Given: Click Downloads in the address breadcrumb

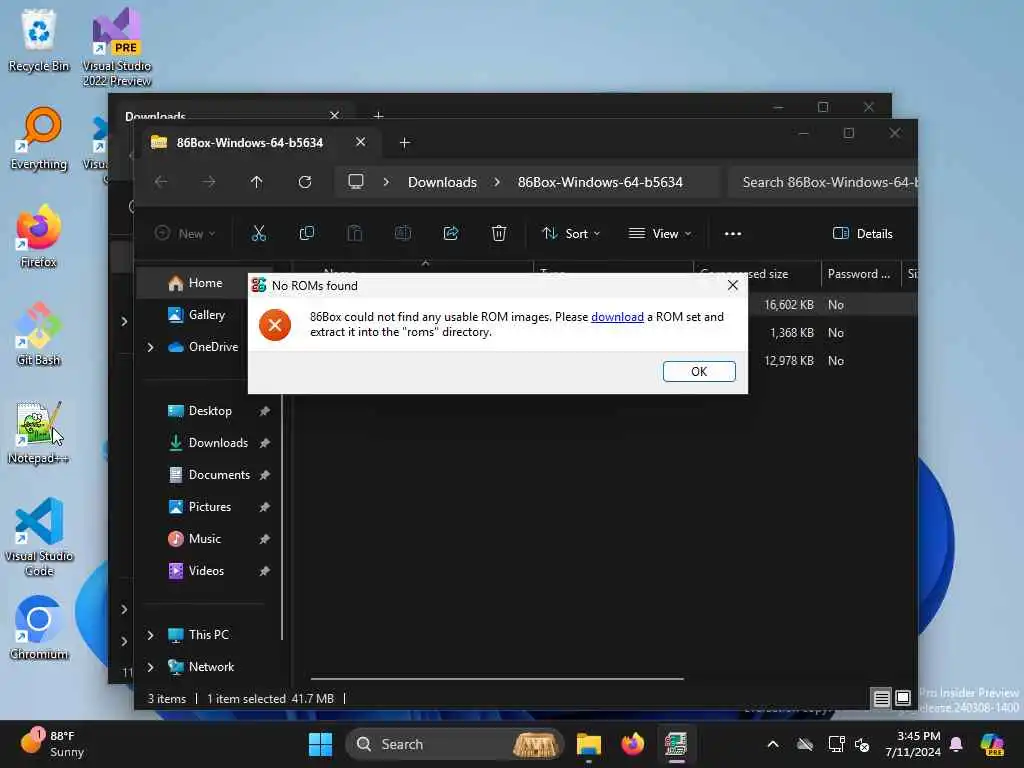Looking at the screenshot, I should (x=442, y=182).
